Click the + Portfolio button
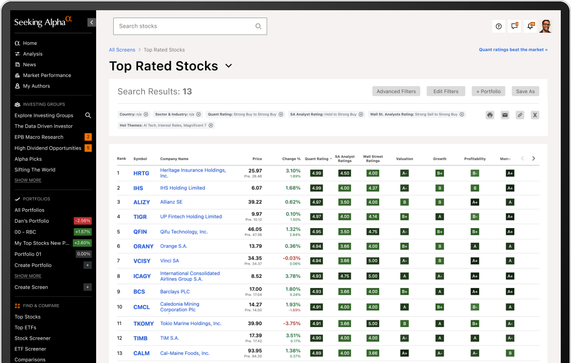This screenshot has height=363, width=571. pos(488,91)
